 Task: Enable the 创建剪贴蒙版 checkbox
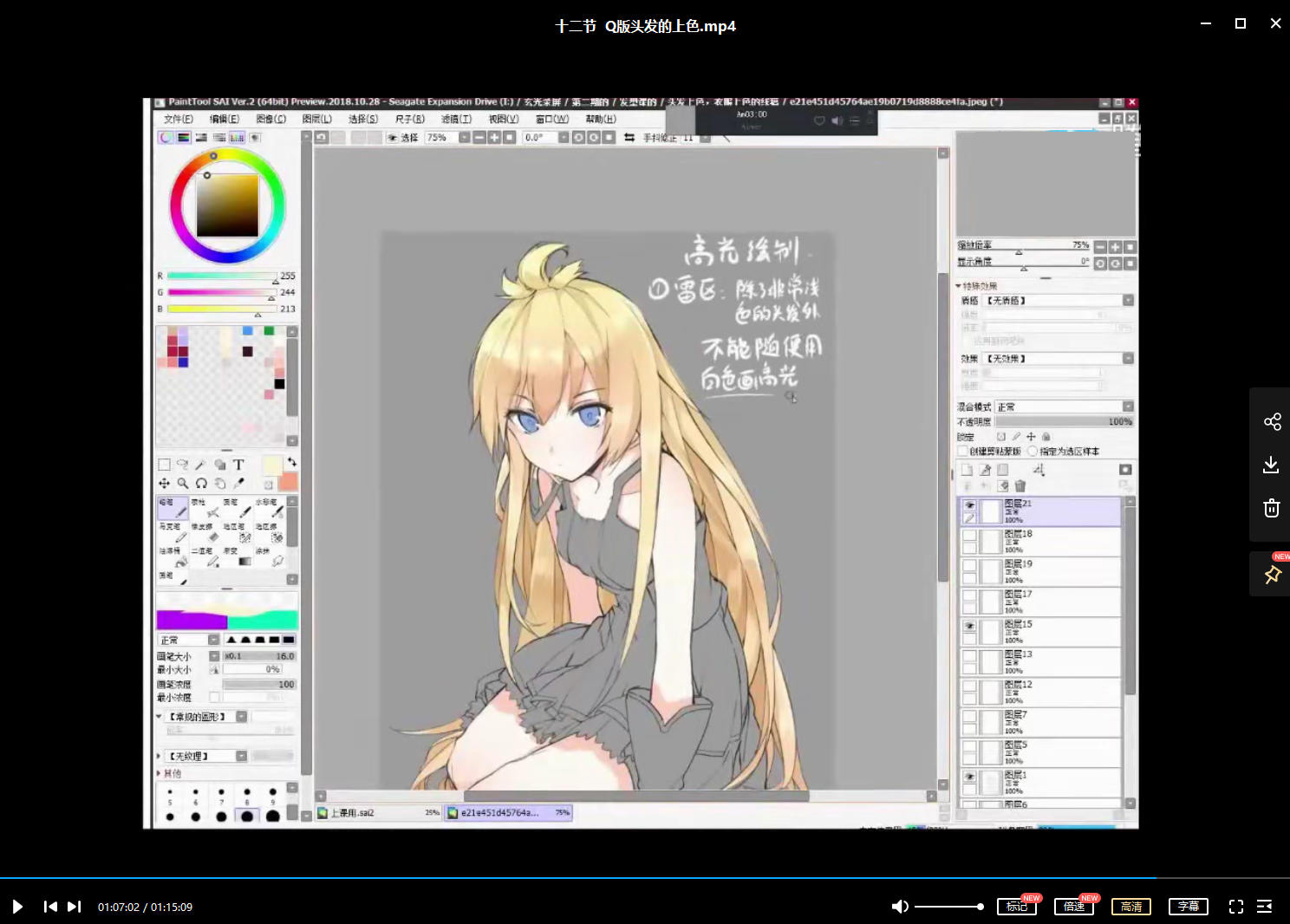pyautogui.click(x=962, y=452)
